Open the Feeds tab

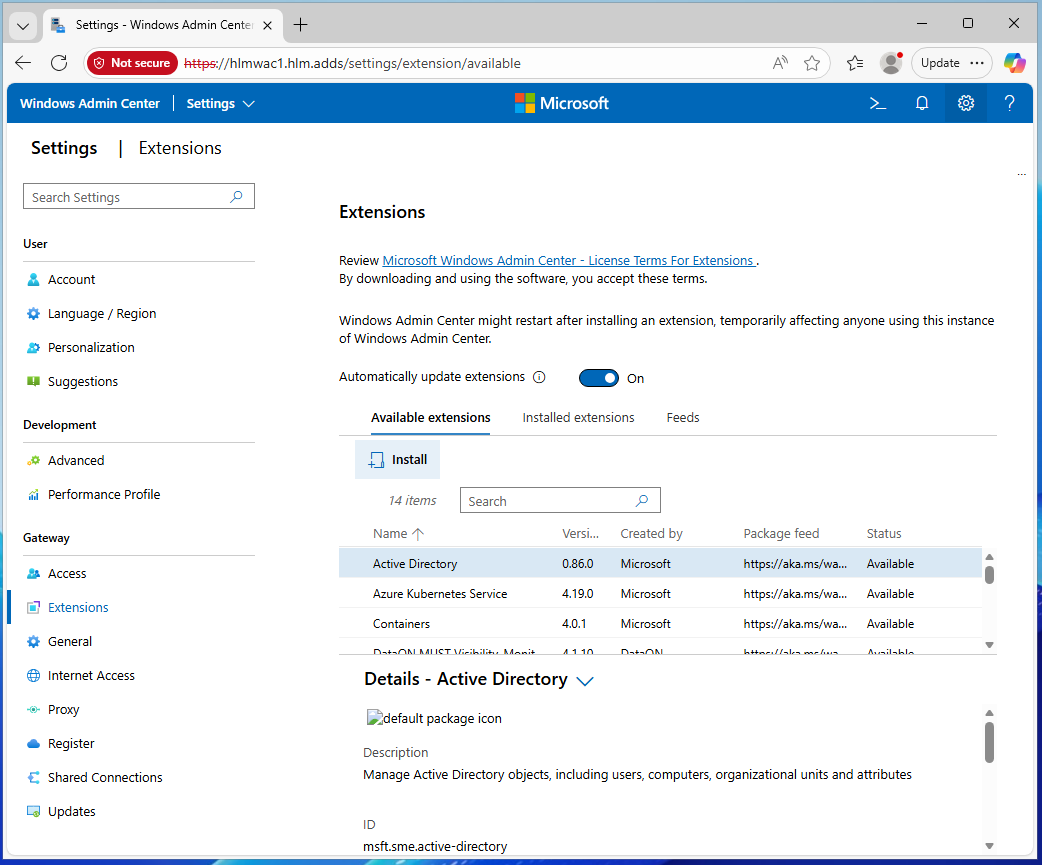point(683,418)
